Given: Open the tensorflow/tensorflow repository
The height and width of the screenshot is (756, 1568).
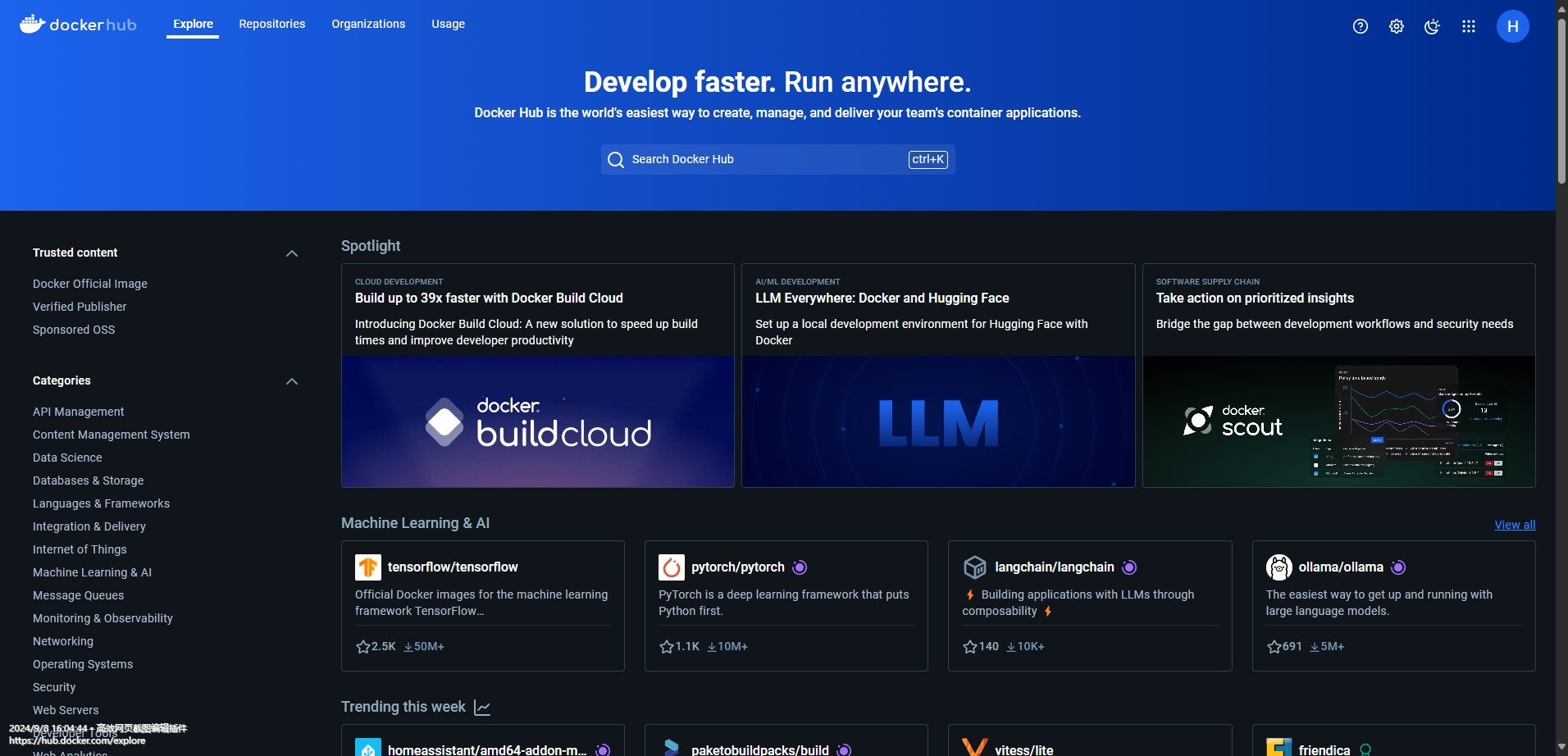Looking at the screenshot, I should (x=453, y=567).
